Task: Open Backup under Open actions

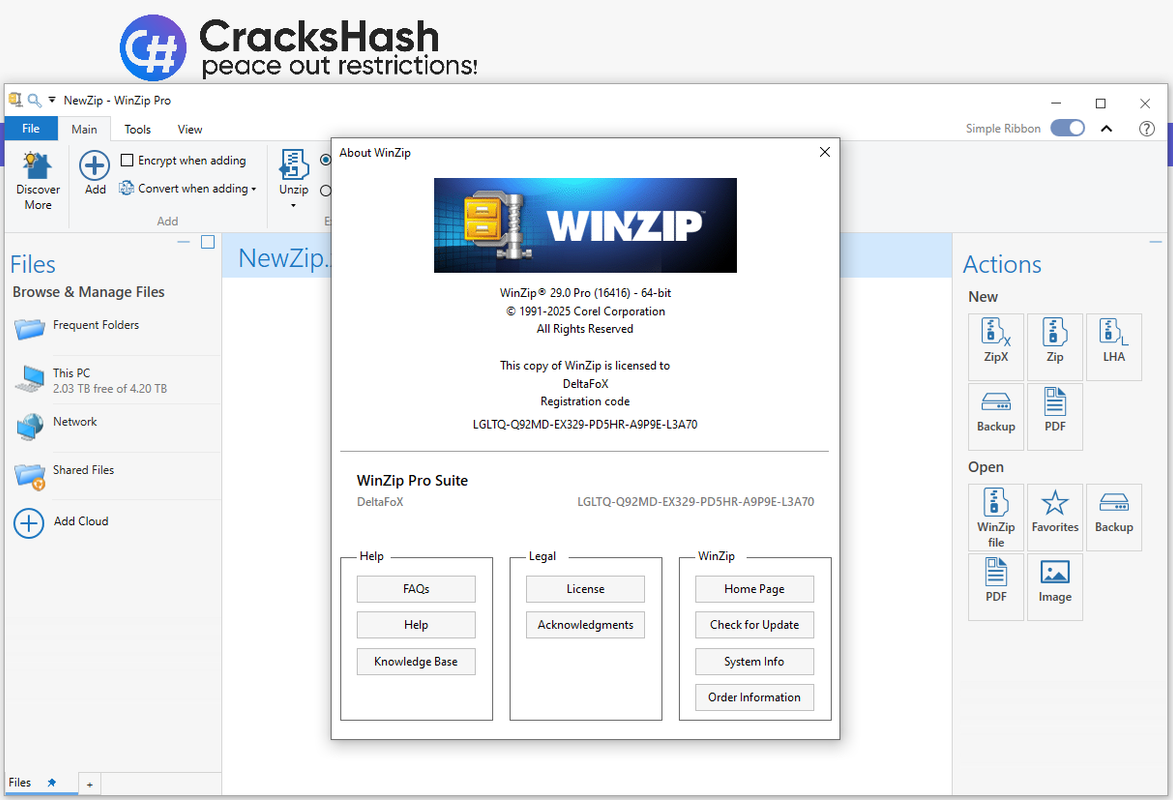Action: point(1114,517)
